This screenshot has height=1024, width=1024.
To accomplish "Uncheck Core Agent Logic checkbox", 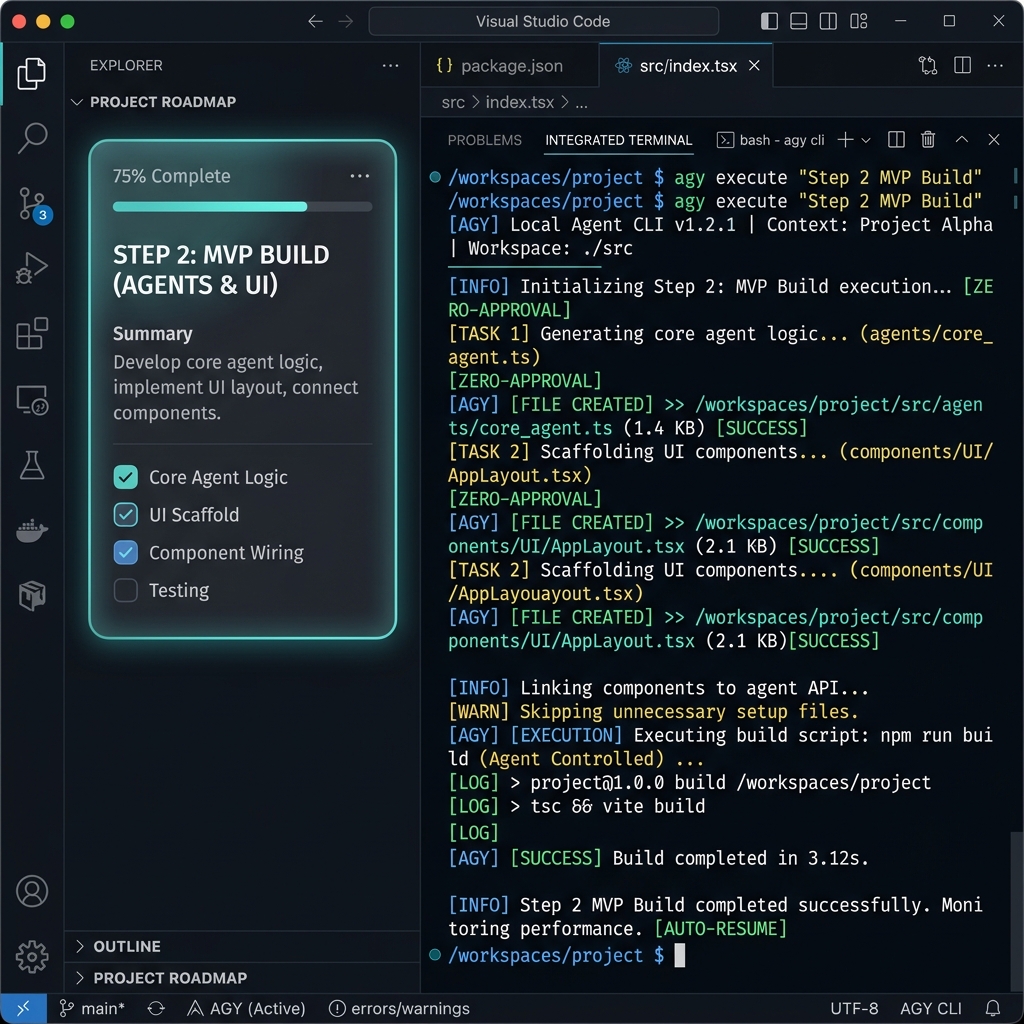I will click(x=125, y=477).
